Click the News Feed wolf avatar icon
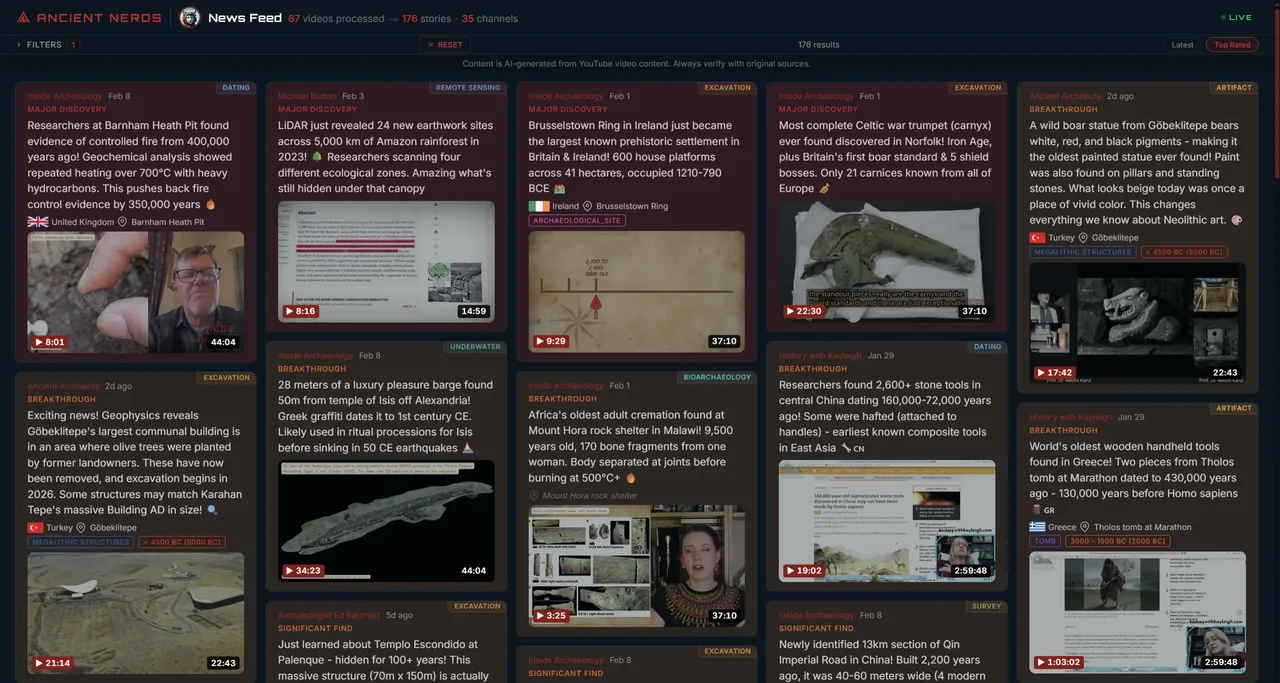The height and width of the screenshot is (683, 1280). [188, 17]
